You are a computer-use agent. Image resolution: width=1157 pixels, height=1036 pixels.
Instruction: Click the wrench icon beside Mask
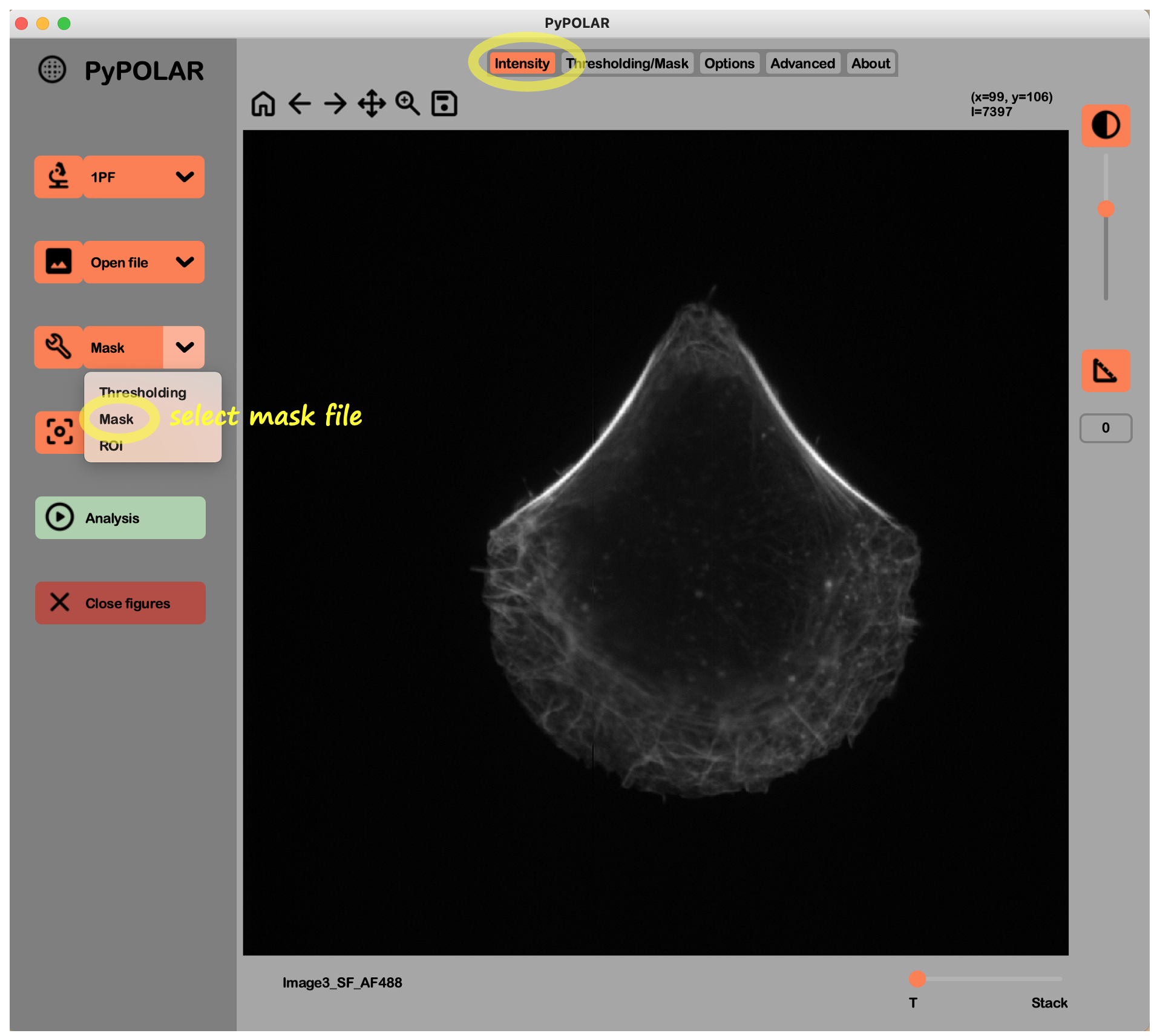pyautogui.click(x=59, y=347)
